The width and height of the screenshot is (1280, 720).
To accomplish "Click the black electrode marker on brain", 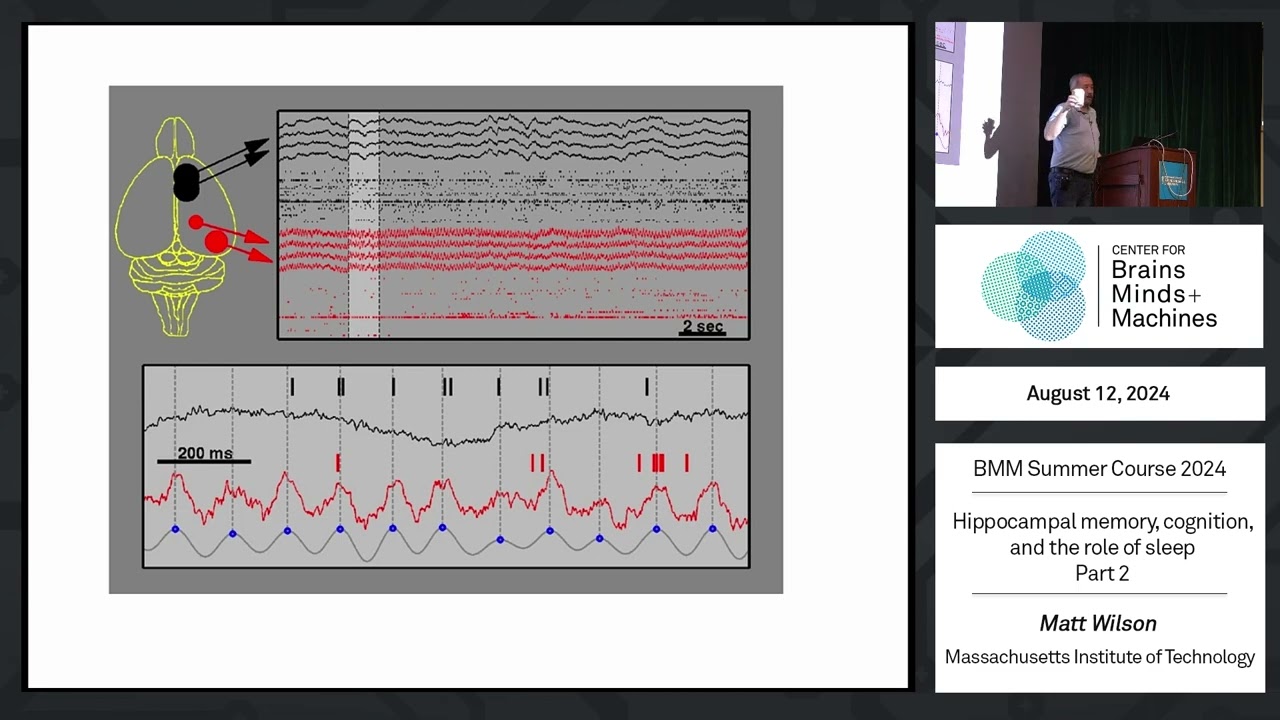I will tap(186, 182).
